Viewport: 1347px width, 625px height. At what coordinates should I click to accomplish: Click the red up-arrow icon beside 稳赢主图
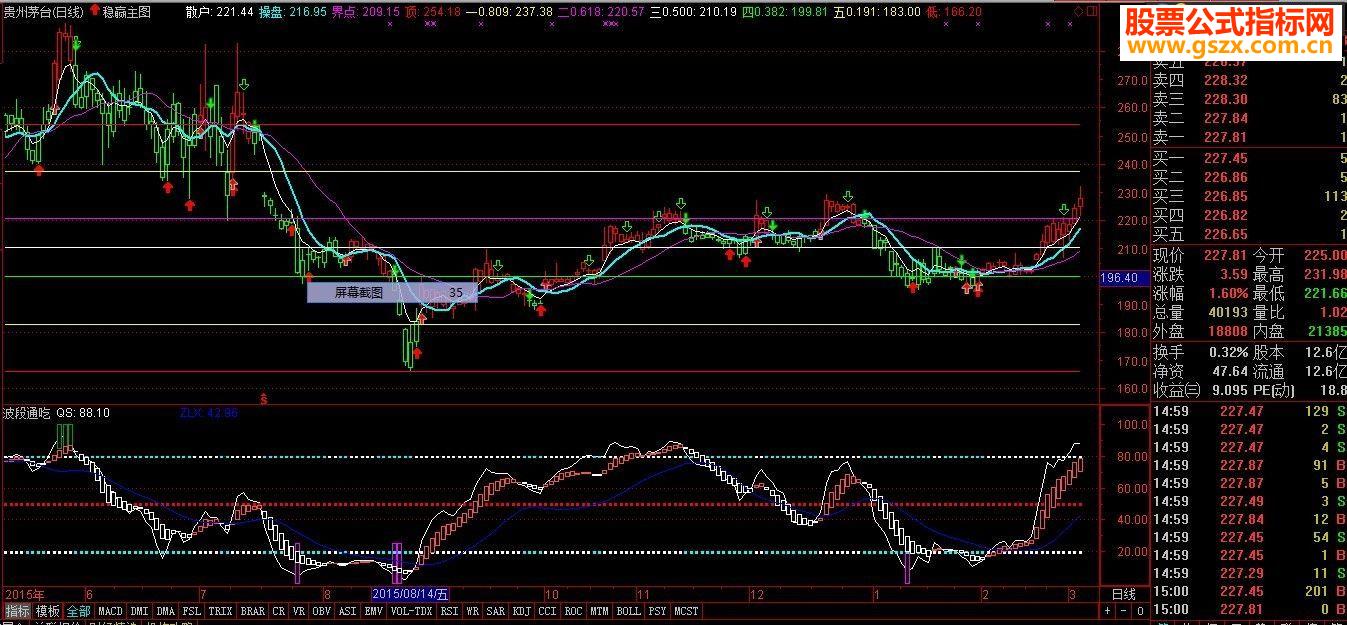coord(94,11)
